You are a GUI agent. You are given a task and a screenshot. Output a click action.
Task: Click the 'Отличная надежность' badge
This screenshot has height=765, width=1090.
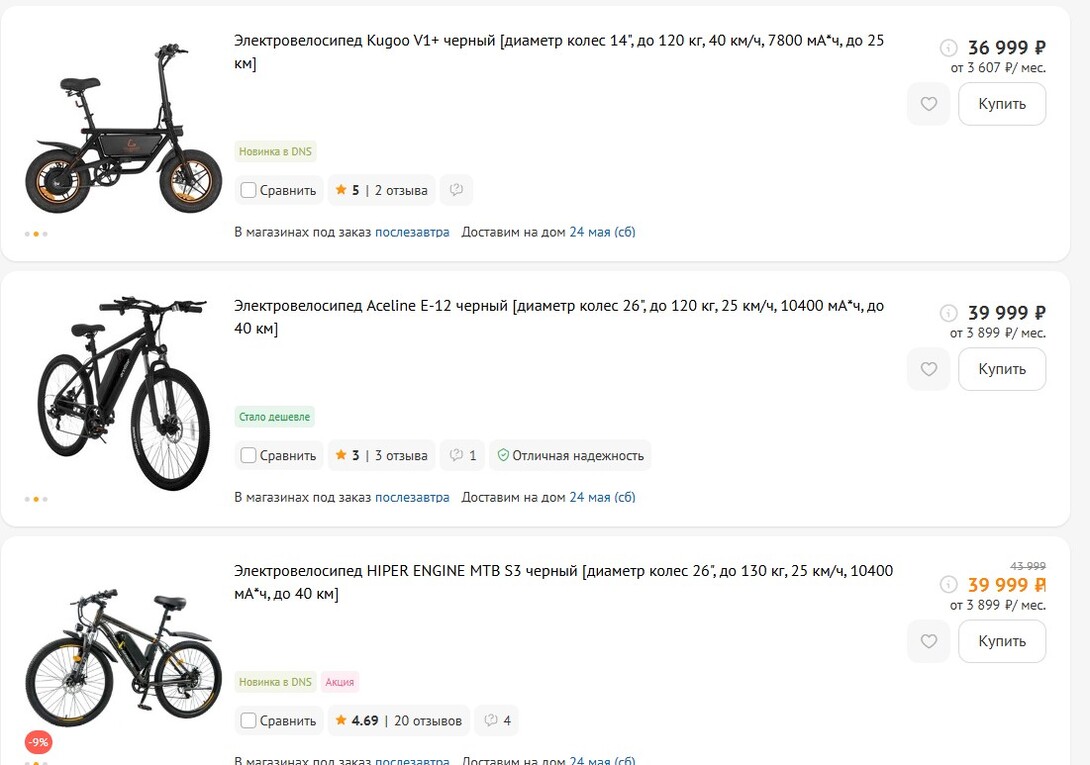(570, 455)
